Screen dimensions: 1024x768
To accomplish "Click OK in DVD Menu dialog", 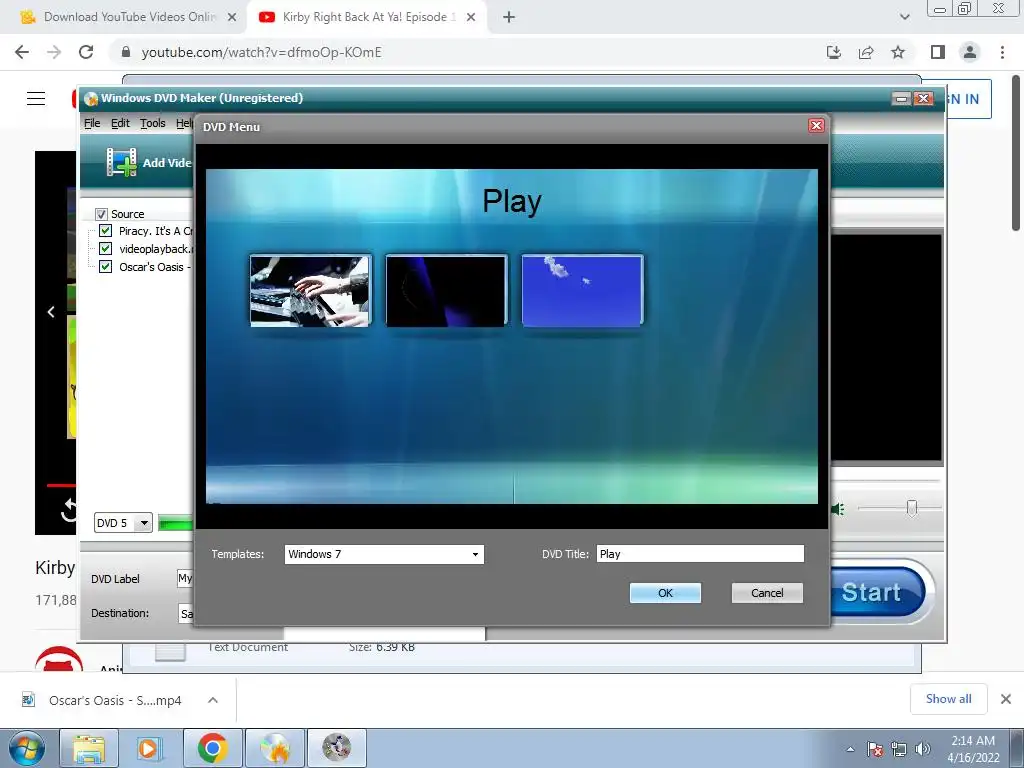I will point(665,593).
